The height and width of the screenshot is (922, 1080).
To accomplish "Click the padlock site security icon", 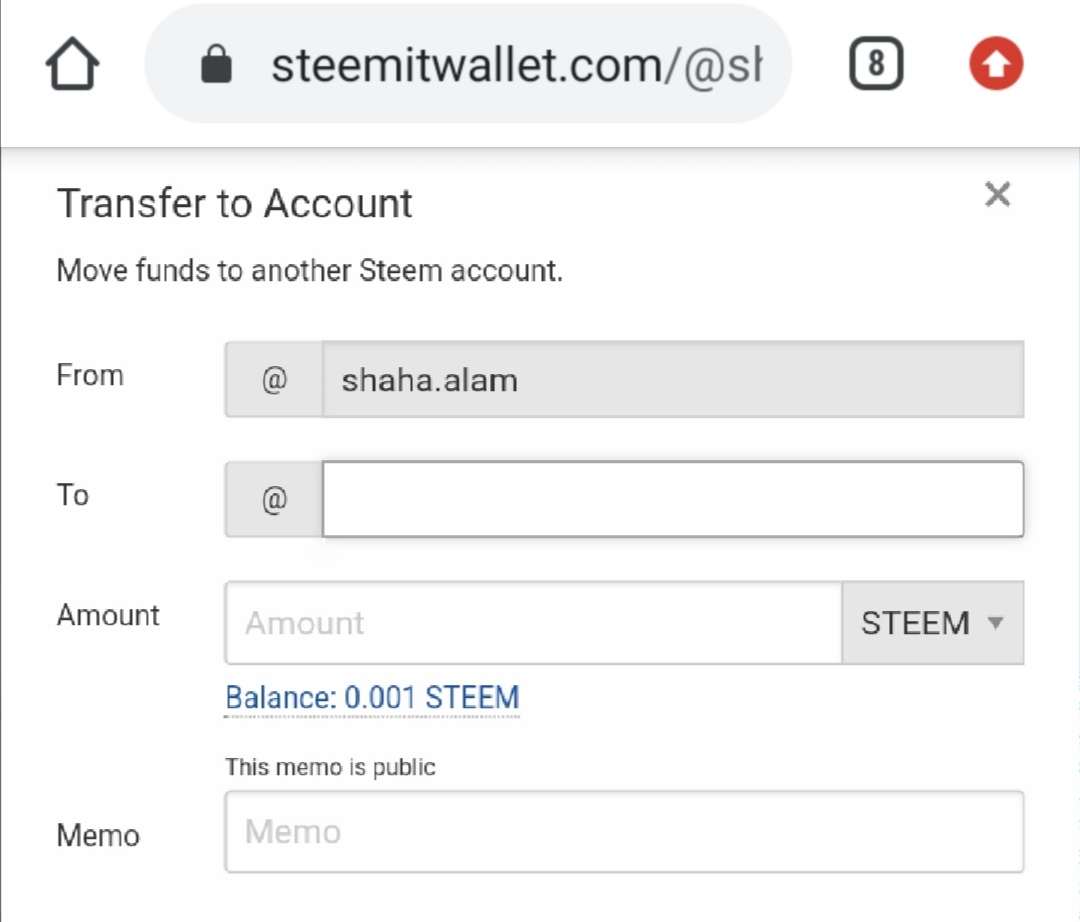I will coord(216,66).
